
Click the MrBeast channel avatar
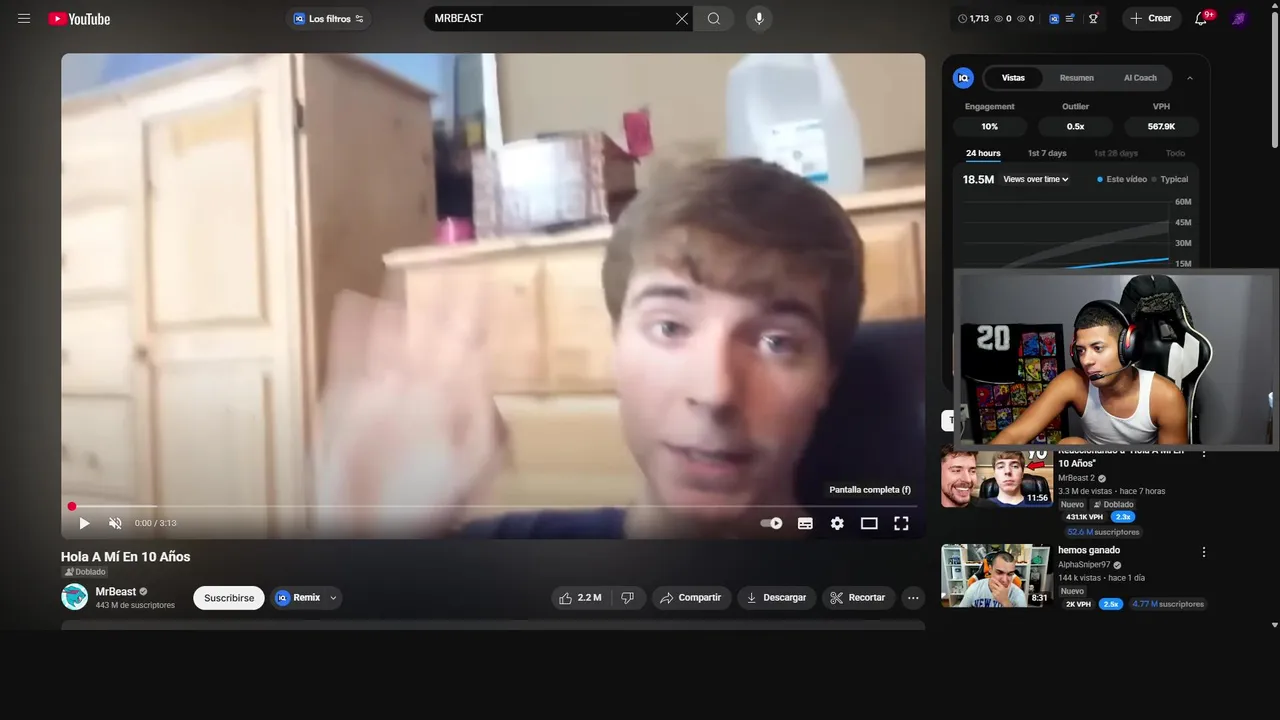click(75, 597)
